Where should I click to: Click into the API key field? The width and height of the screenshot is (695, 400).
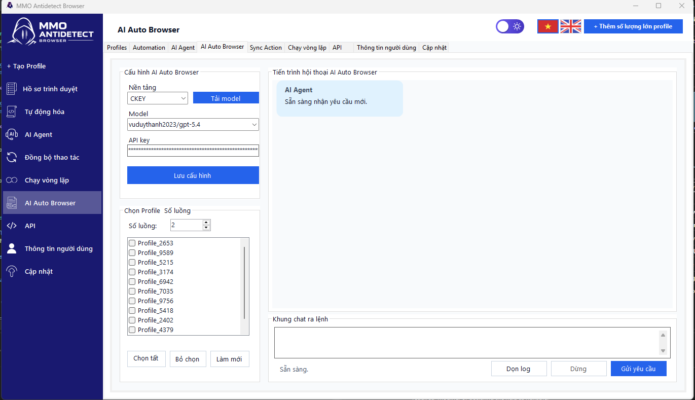pos(193,150)
